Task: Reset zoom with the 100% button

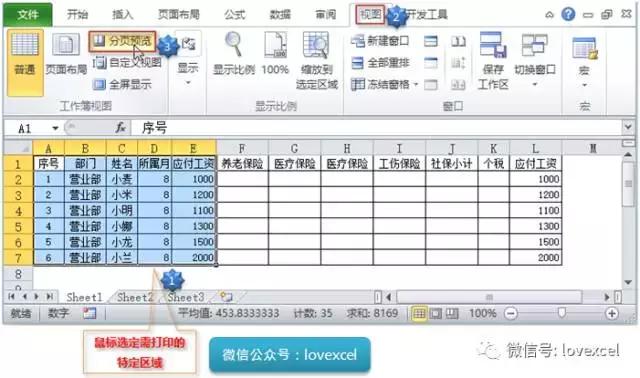Action: (275, 54)
